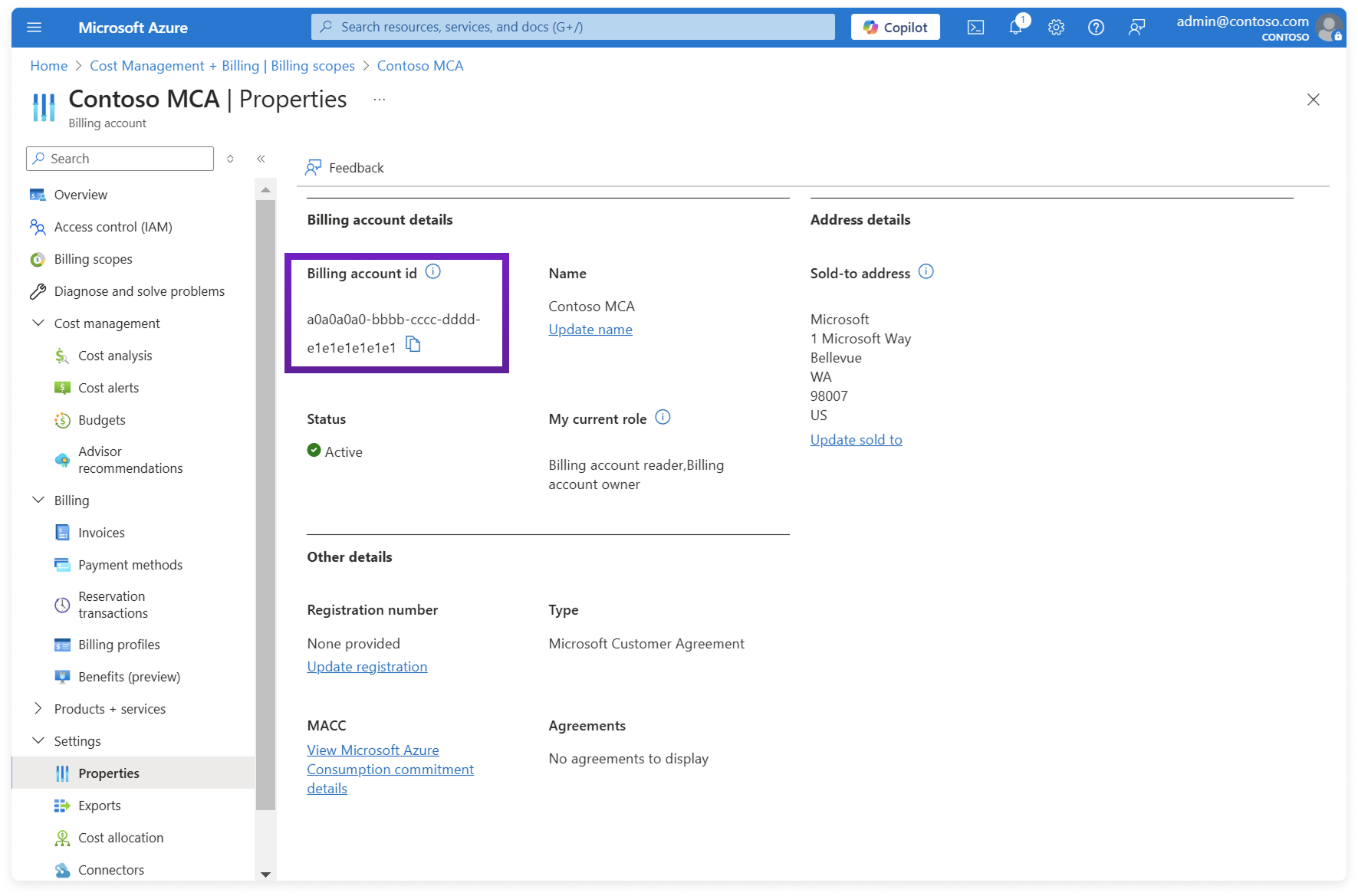Select Properties in the sidebar

tap(132, 773)
